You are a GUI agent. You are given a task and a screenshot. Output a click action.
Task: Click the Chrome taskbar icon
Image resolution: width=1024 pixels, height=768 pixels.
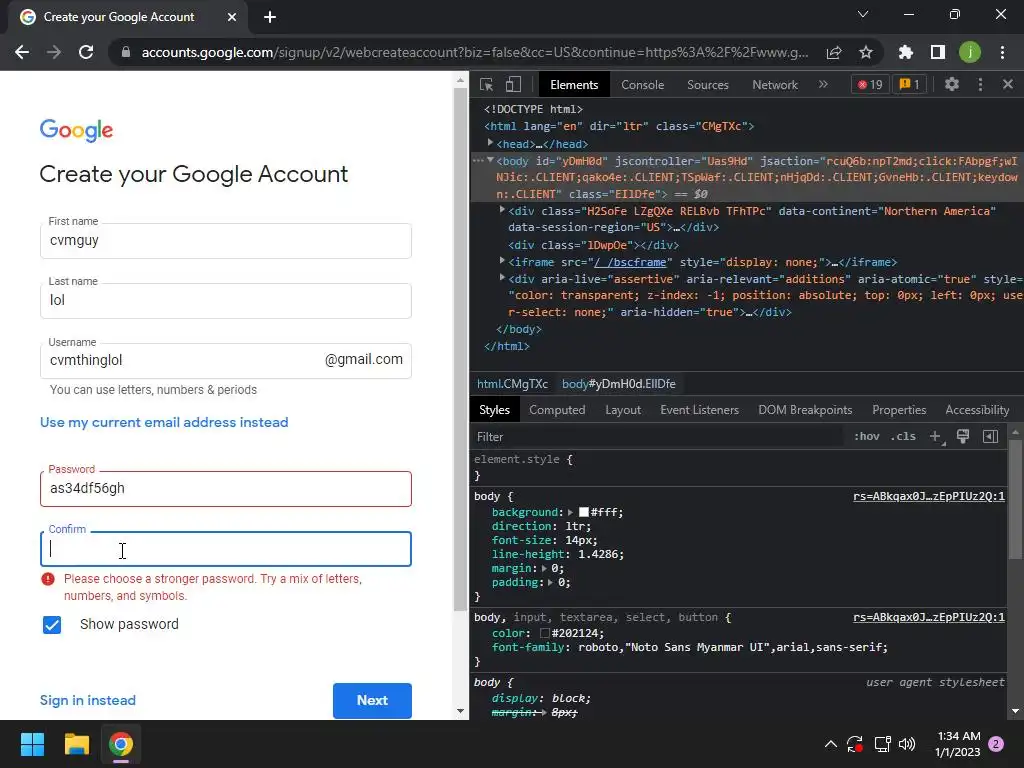pos(121,744)
